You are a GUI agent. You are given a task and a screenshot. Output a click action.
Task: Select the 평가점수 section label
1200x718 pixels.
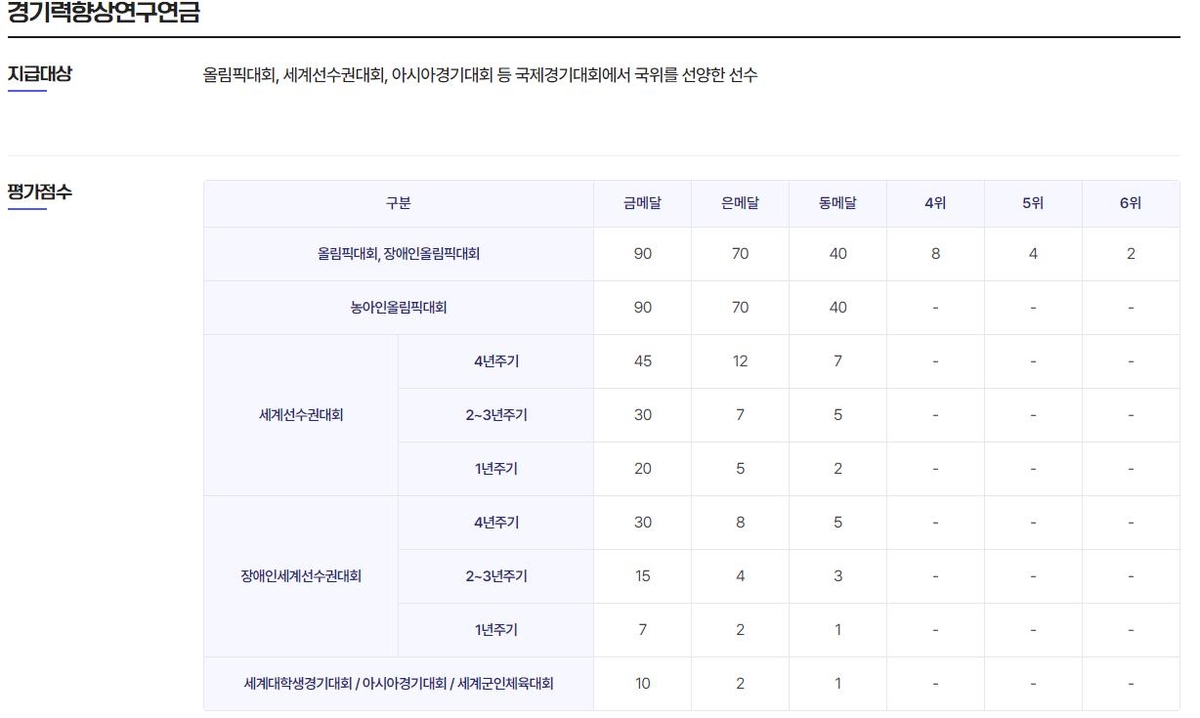(x=40, y=192)
